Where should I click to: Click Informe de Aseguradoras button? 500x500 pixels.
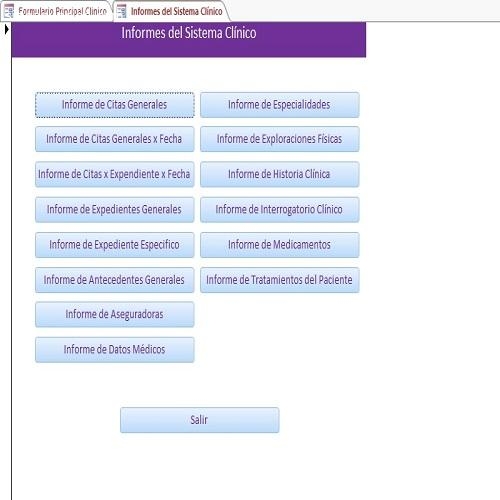115,314
